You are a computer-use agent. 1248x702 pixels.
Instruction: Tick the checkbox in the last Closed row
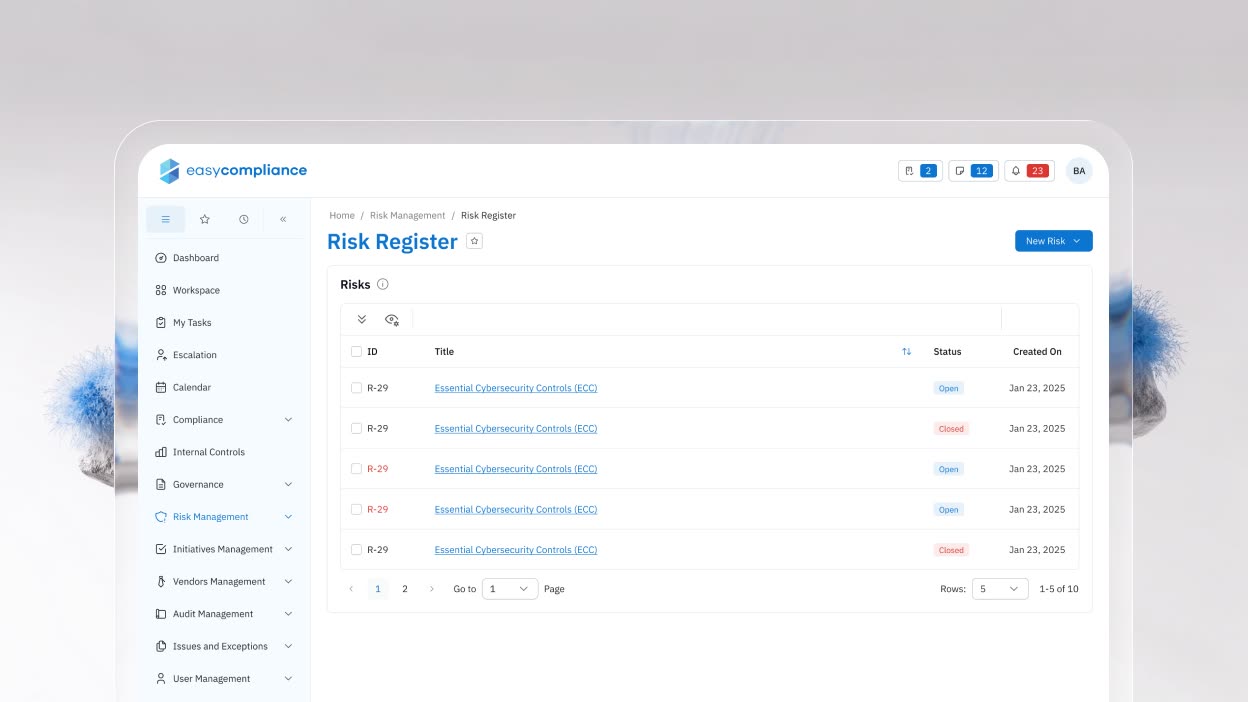click(357, 550)
